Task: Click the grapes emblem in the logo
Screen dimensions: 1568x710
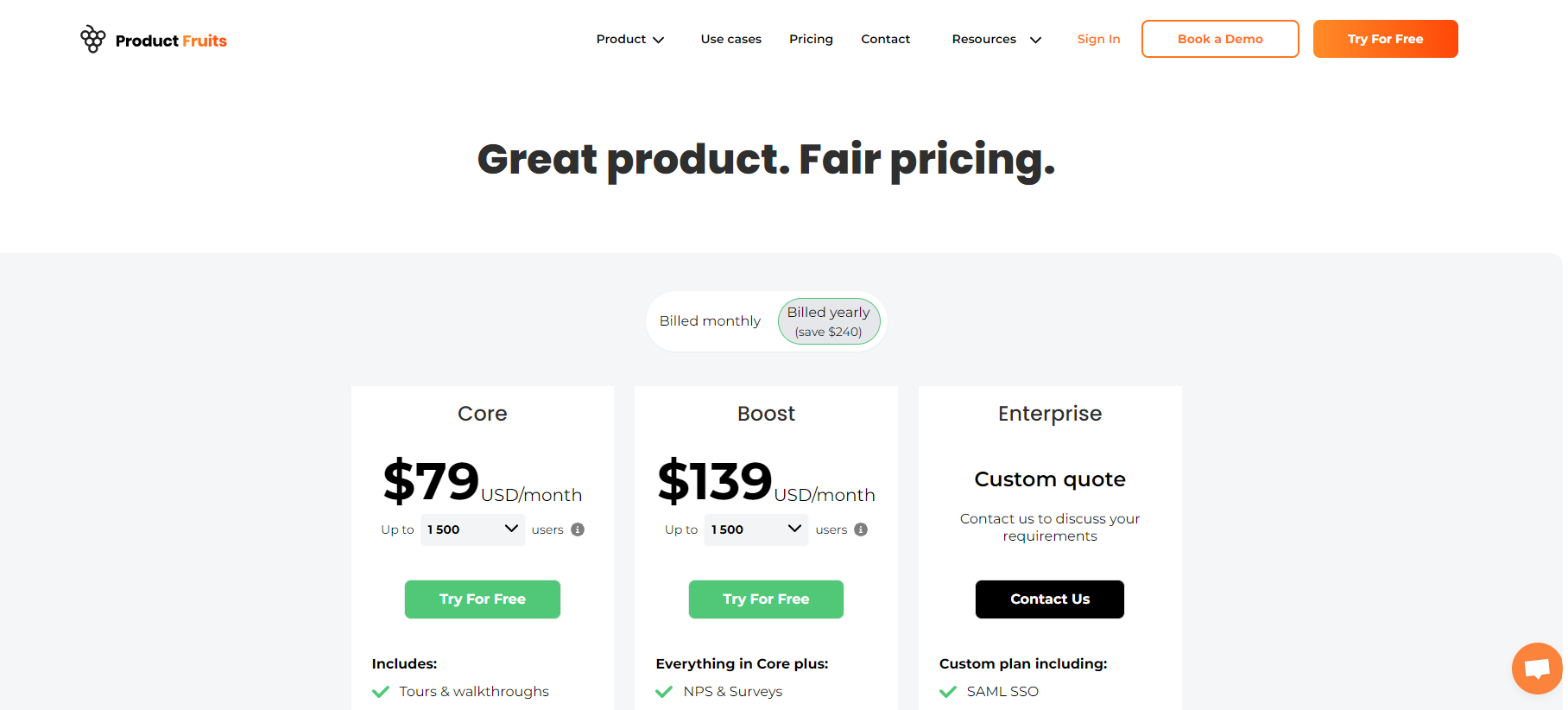Action: click(x=92, y=38)
